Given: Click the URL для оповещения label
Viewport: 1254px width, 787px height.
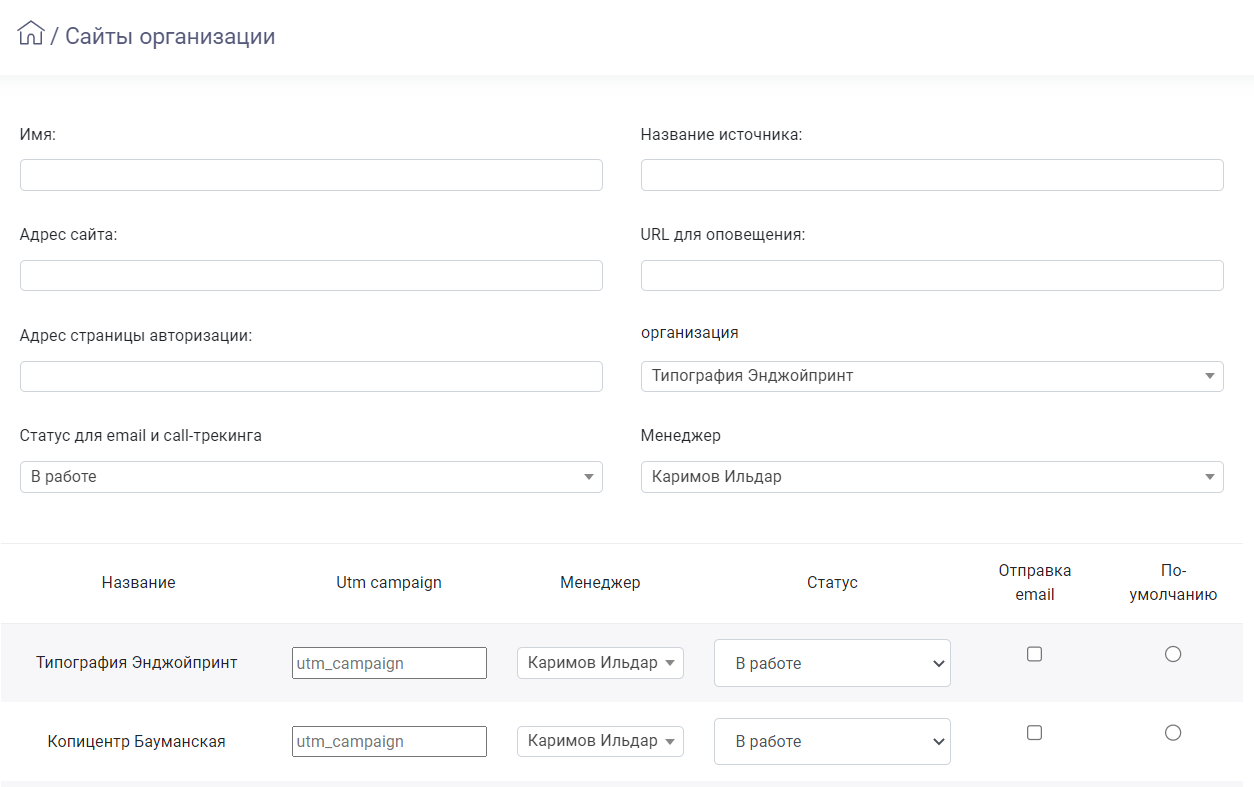Looking at the screenshot, I should coord(723,235).
